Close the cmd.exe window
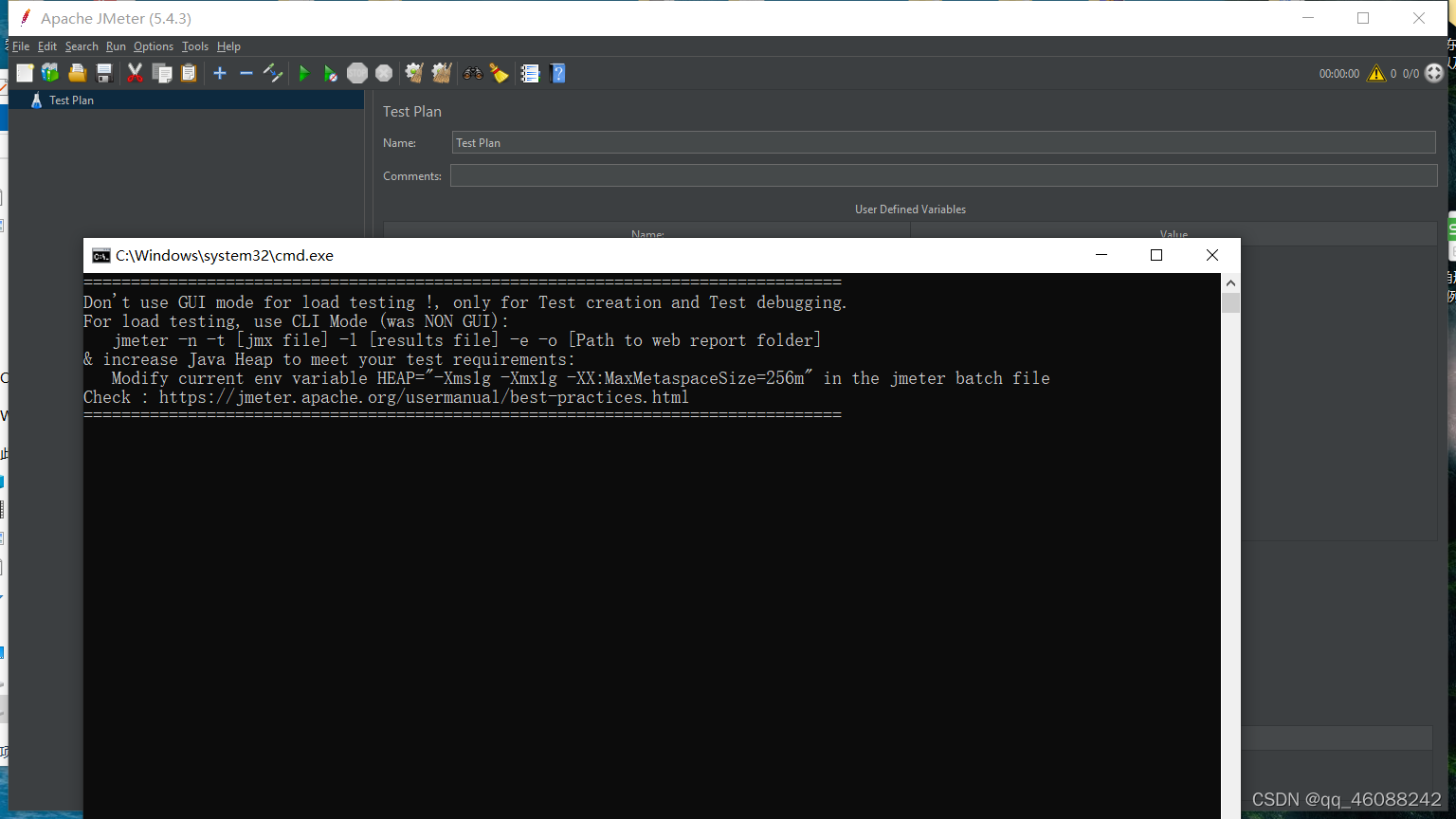This screenshot has height=819, width=1456. point(1212,255)
